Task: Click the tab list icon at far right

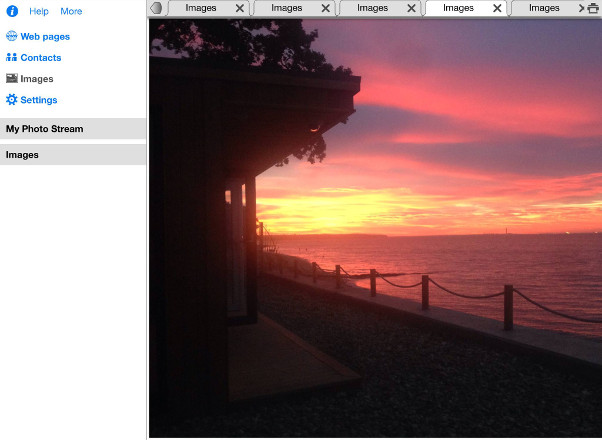Action: pyautogui.click(x=593, y=8)
